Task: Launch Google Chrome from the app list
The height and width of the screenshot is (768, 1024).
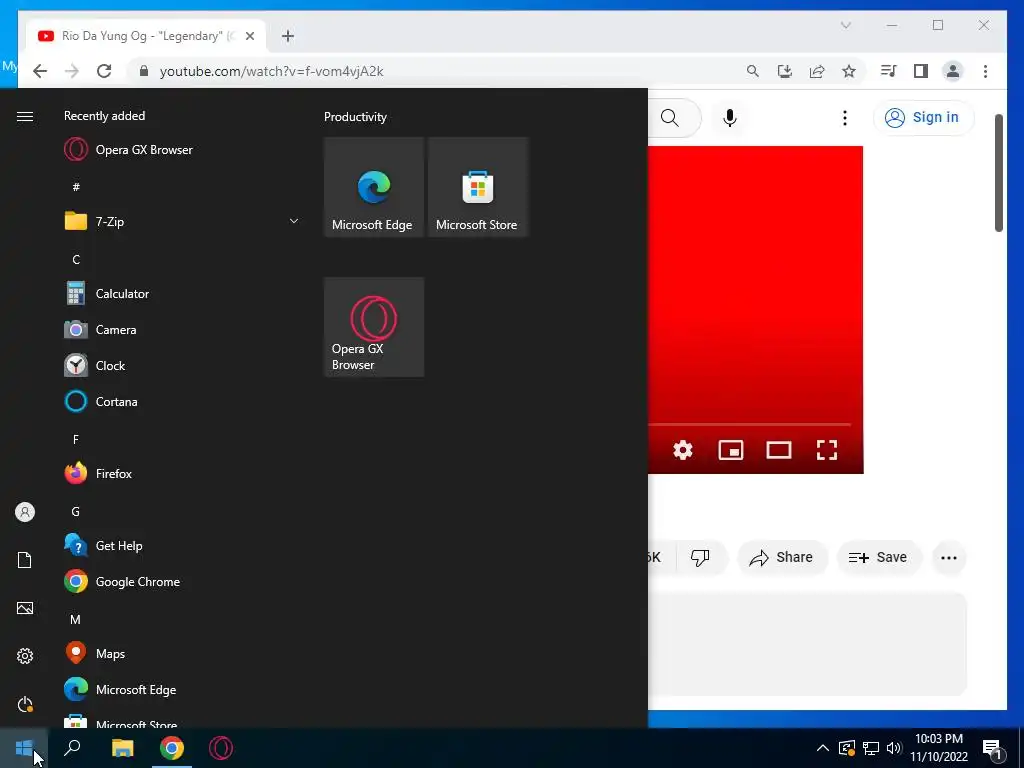Action: (180, 581)
